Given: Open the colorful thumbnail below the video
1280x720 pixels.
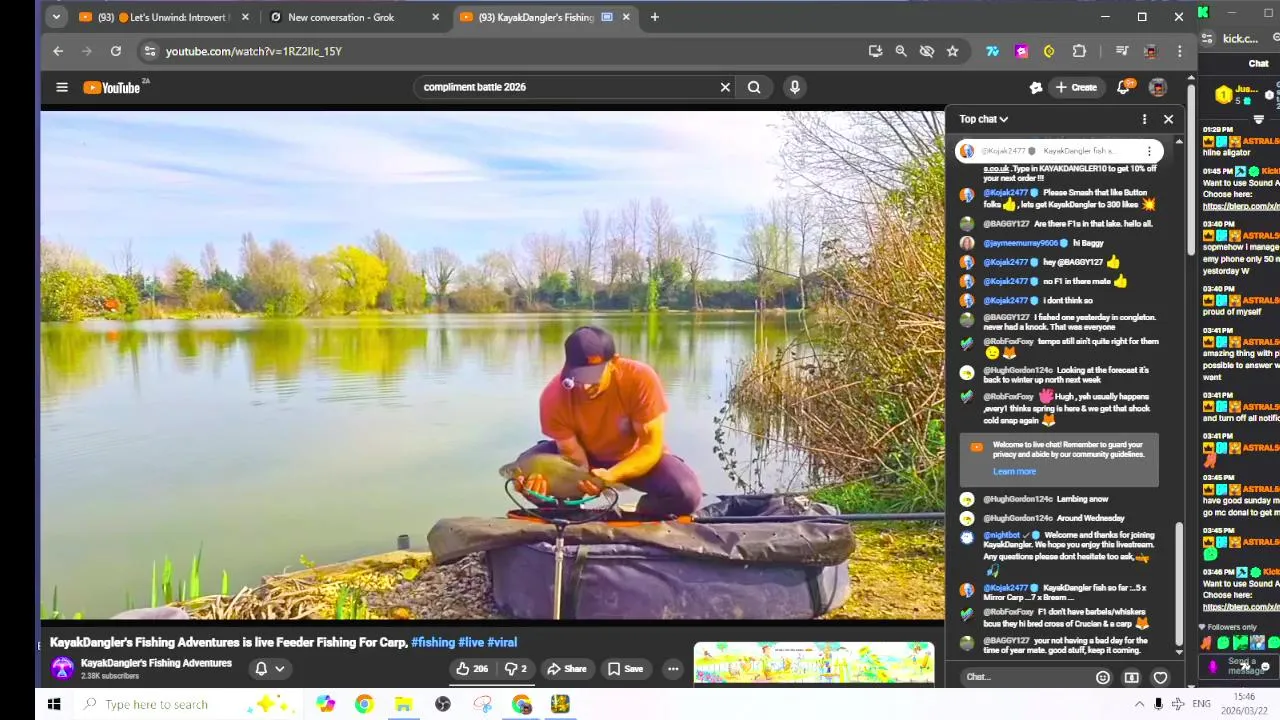Looking at the screenshot, I should pyautogui.click(x=814, y=664).
